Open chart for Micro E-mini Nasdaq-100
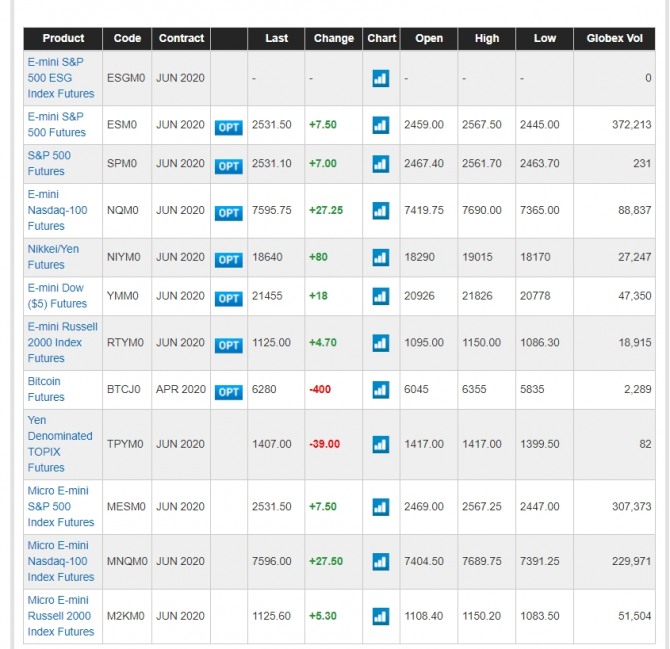Viewport: 670px width, 649px height. (380, 561)
